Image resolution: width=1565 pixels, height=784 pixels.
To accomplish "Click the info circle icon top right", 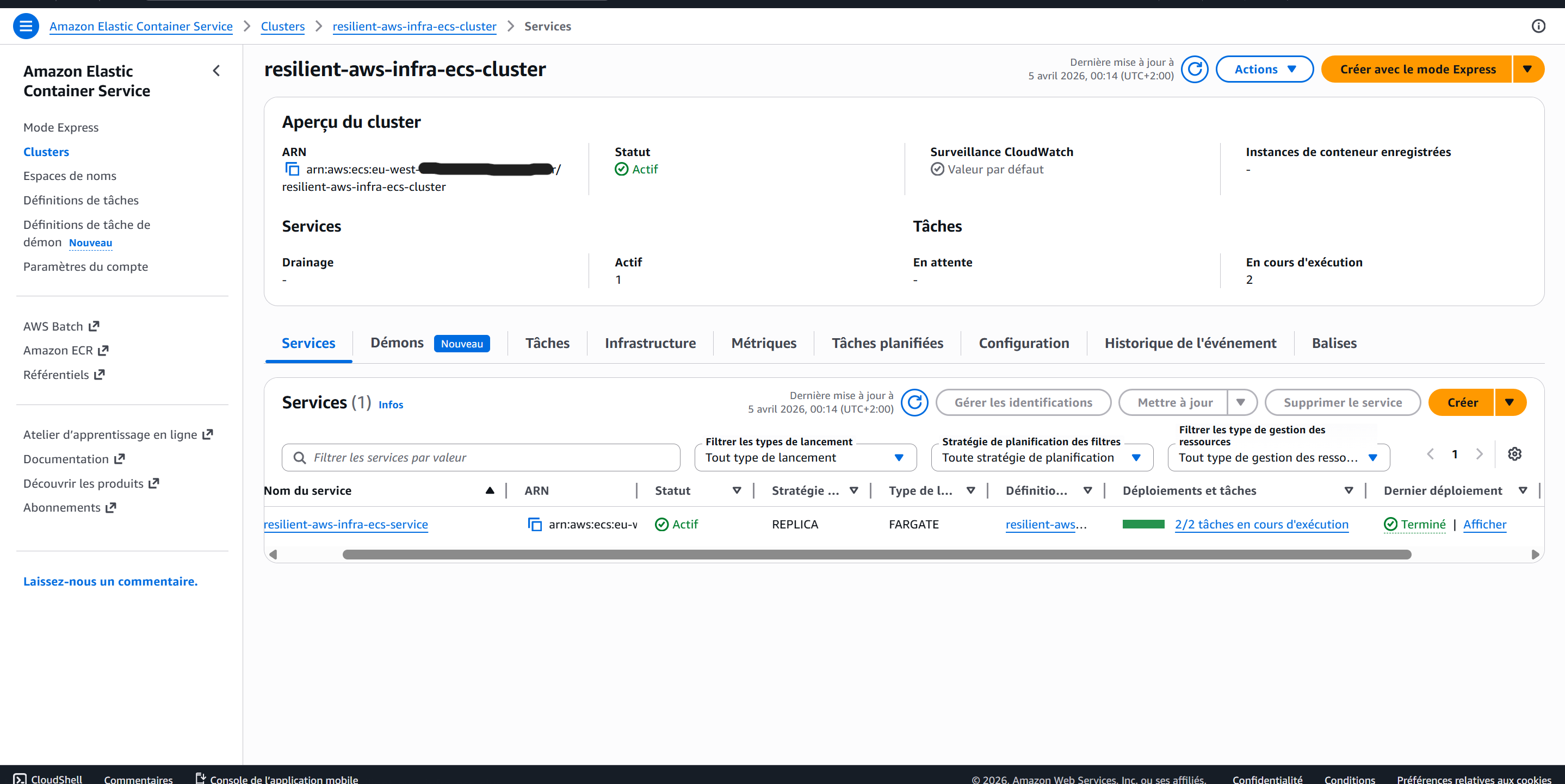I will click(x=1538, y=26).
